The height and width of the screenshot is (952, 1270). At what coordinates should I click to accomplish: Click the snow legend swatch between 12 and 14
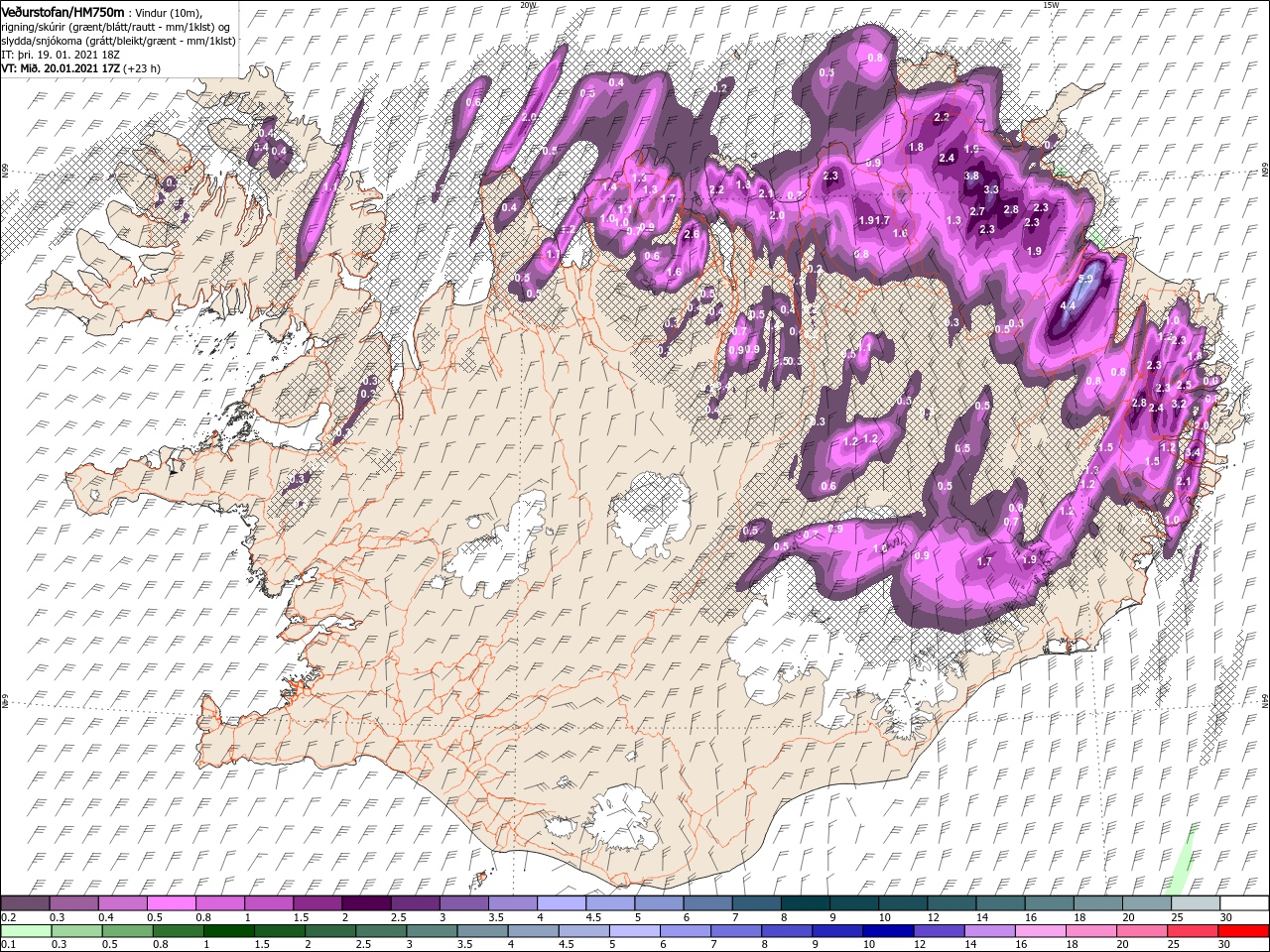click(x=952, y=902)
